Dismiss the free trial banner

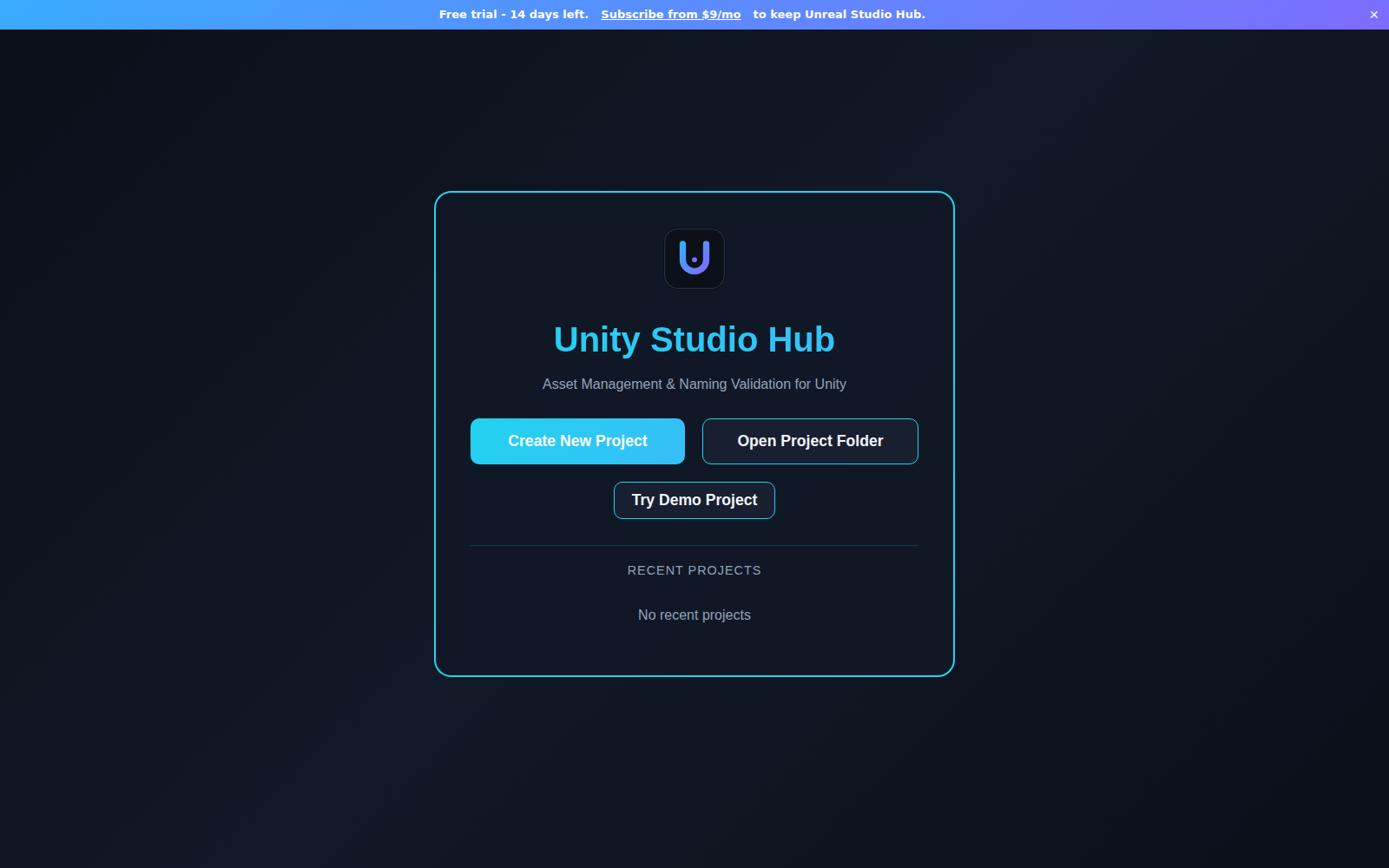coord(1373,15)
